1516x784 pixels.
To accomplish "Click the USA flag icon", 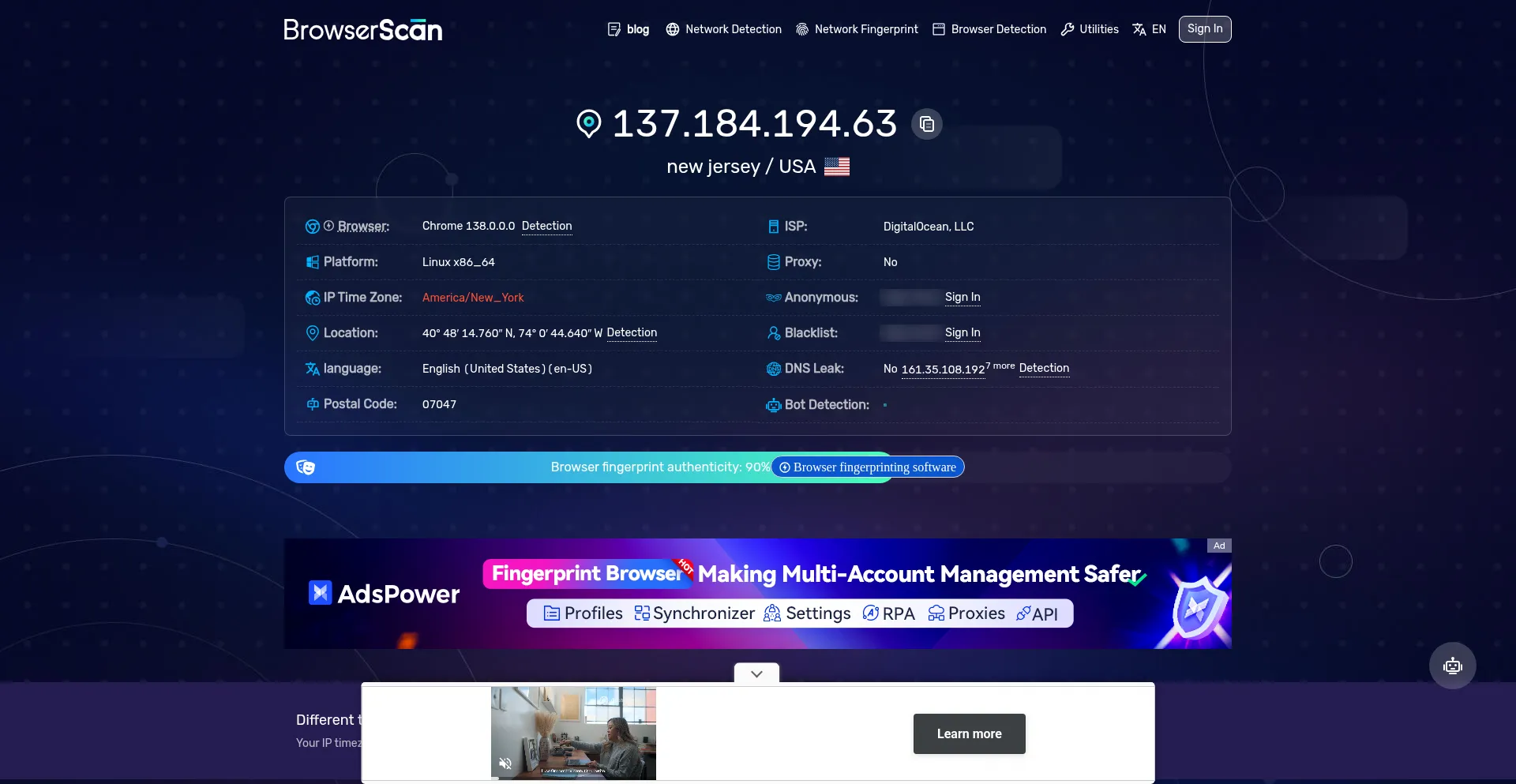I will click(x=837, y=167).
